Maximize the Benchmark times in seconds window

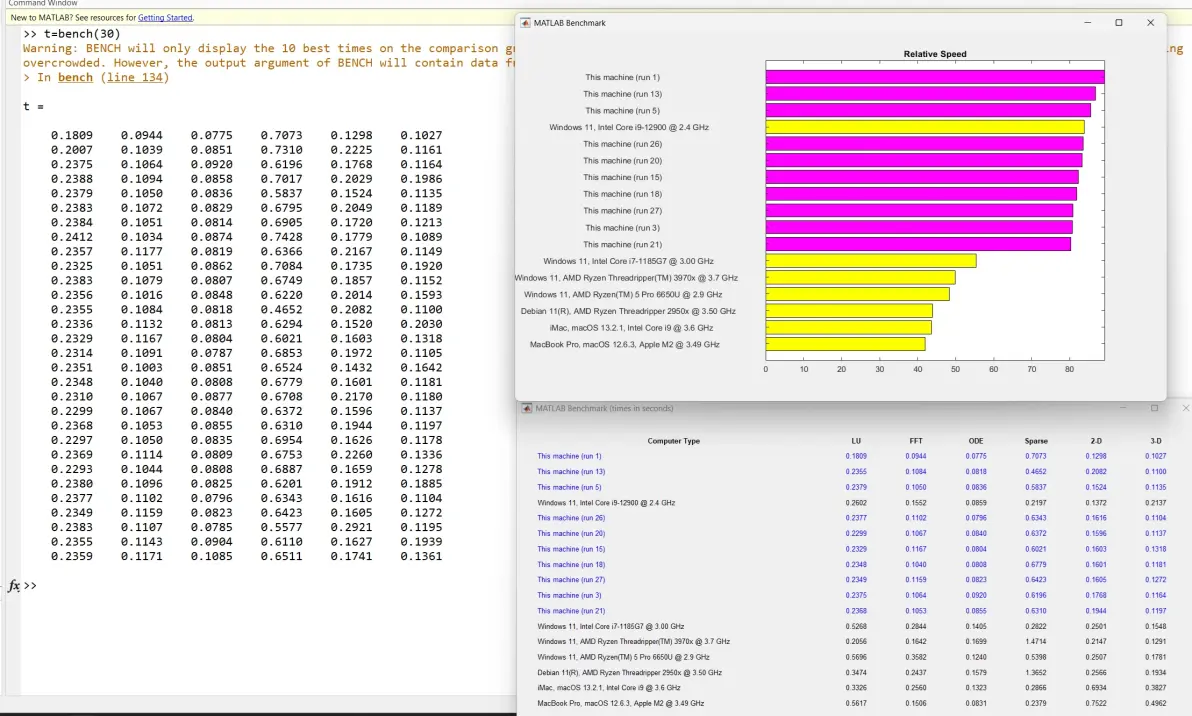(1154, 408)
